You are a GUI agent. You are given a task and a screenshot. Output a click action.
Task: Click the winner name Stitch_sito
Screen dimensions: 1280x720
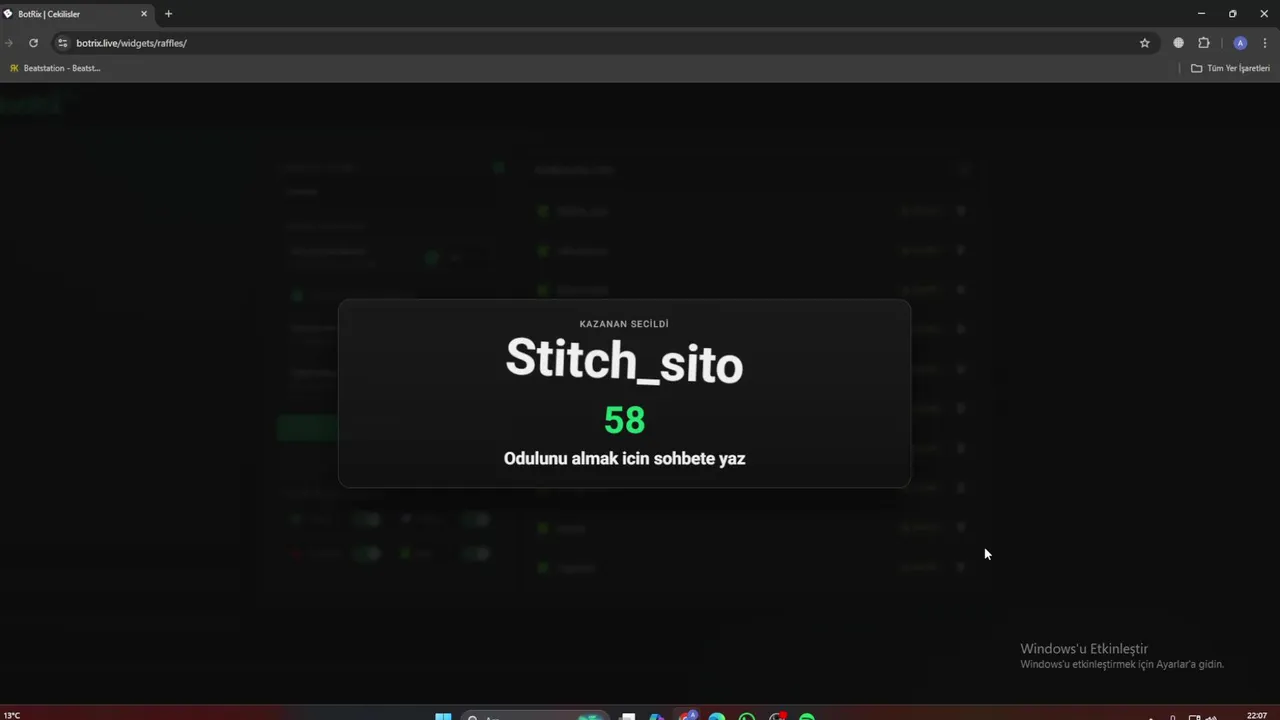[624, 360]
